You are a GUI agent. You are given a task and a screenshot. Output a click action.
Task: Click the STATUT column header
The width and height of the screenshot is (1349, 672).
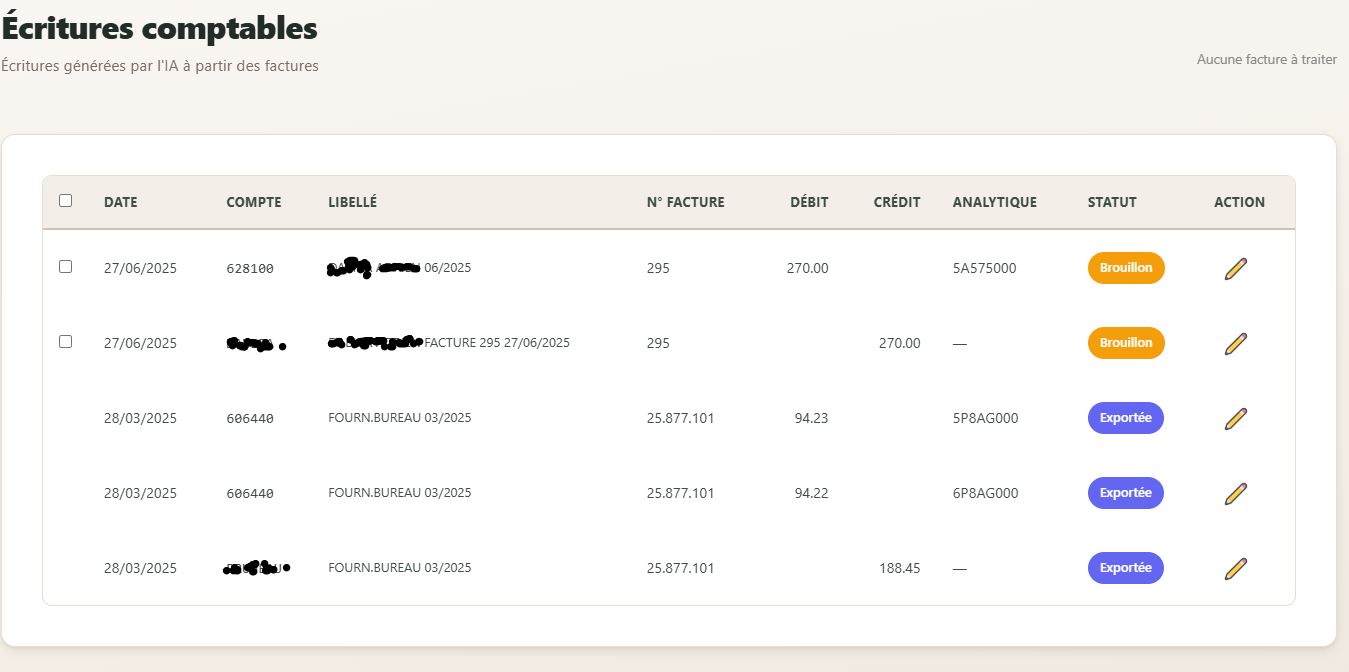click(x=1112, y=202)
